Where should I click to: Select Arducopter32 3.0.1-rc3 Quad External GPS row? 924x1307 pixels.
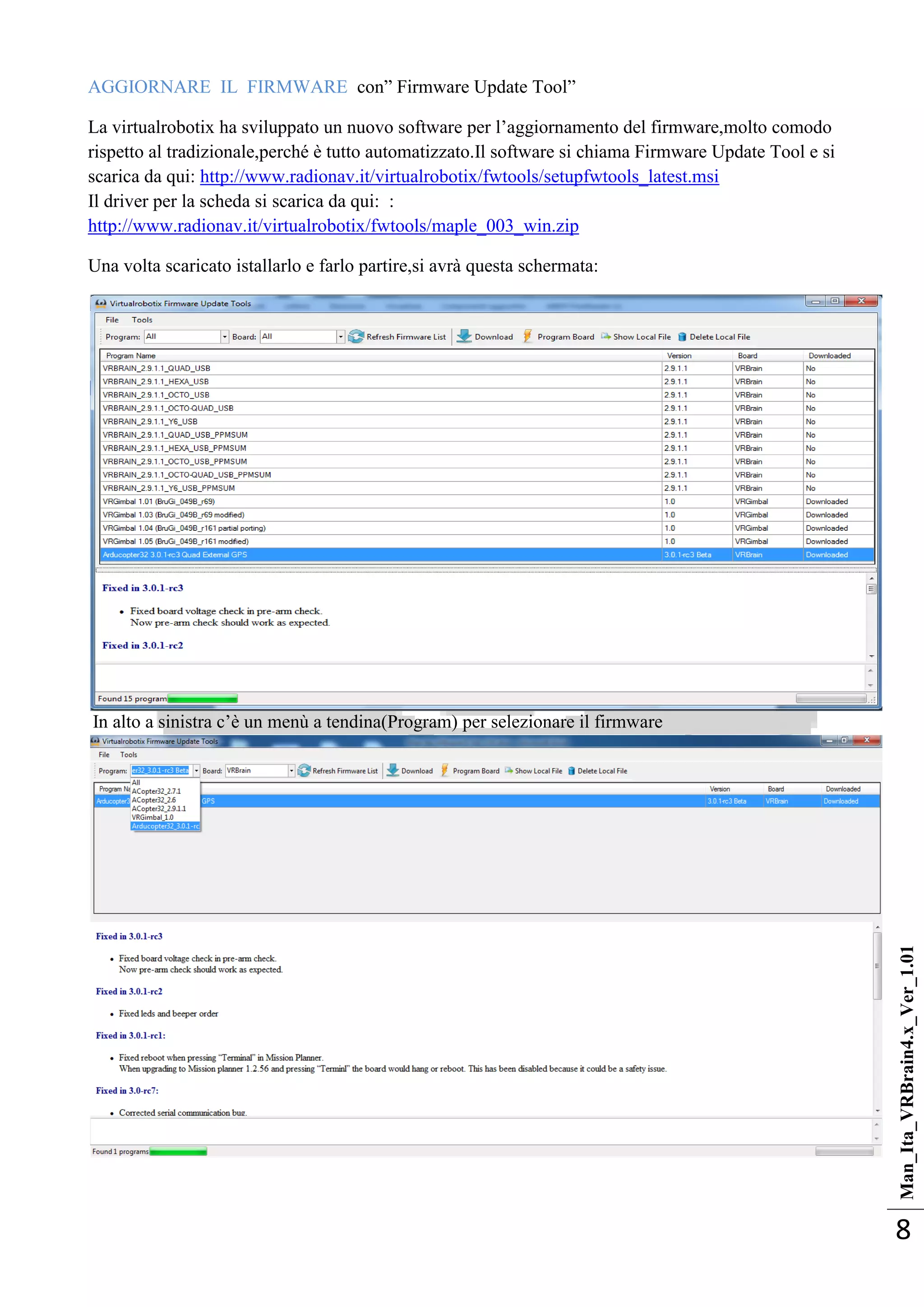pyautogui.click(x=487, y=555)
